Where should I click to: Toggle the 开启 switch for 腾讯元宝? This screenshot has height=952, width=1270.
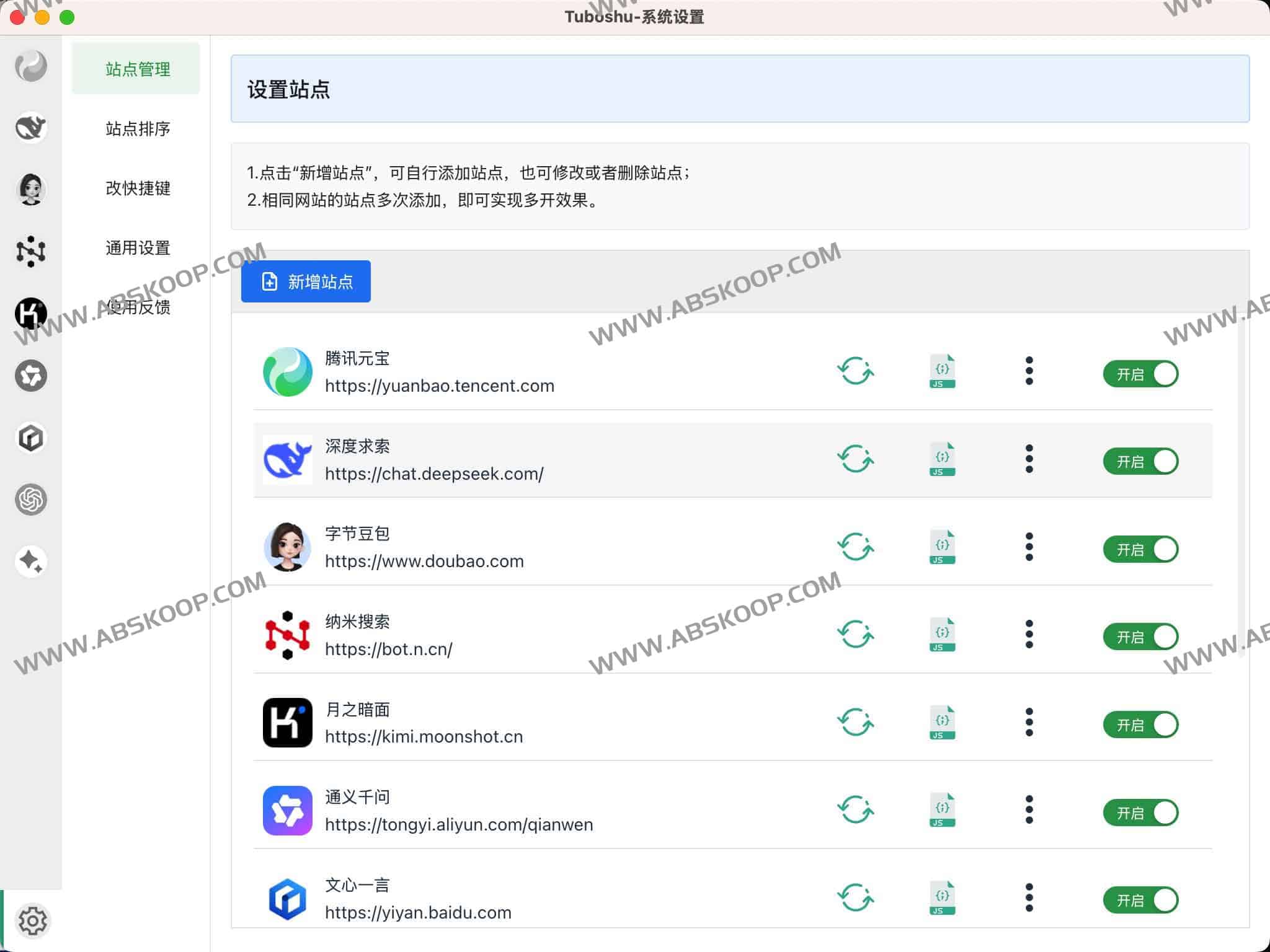pyautogui.click(x=1140, y=374)
